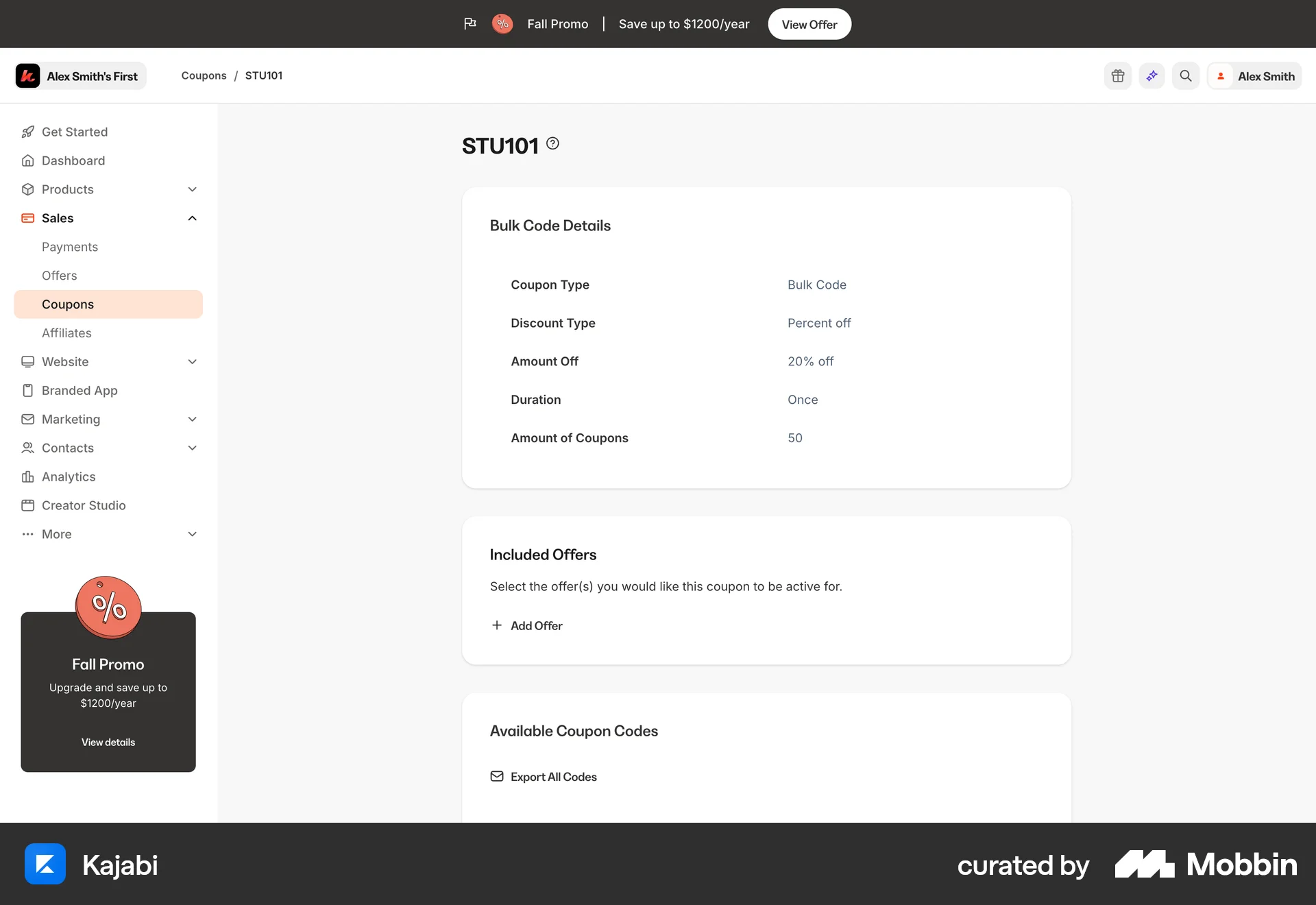Go to Affiliates in the sidebar

[66, 333]
